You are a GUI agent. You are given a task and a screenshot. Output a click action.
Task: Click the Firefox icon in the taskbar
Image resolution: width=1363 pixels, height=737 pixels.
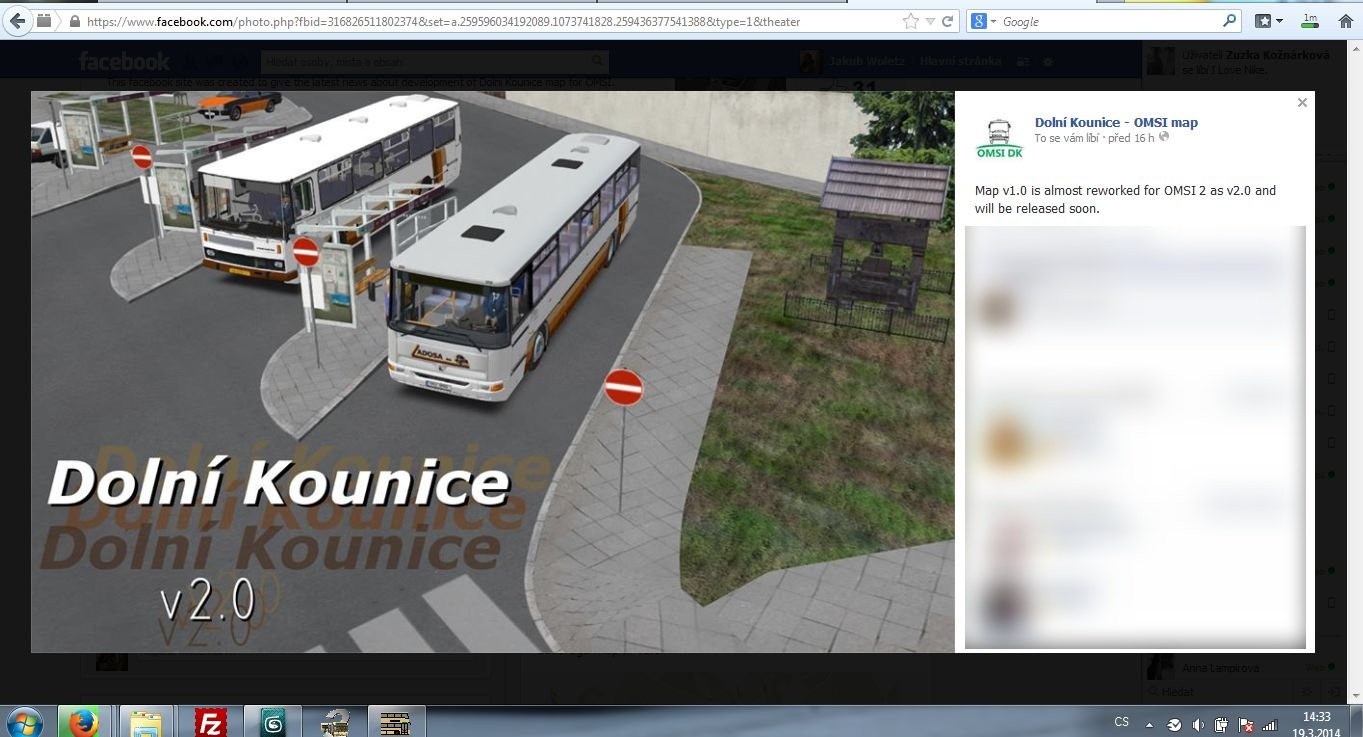pos(84,721)
